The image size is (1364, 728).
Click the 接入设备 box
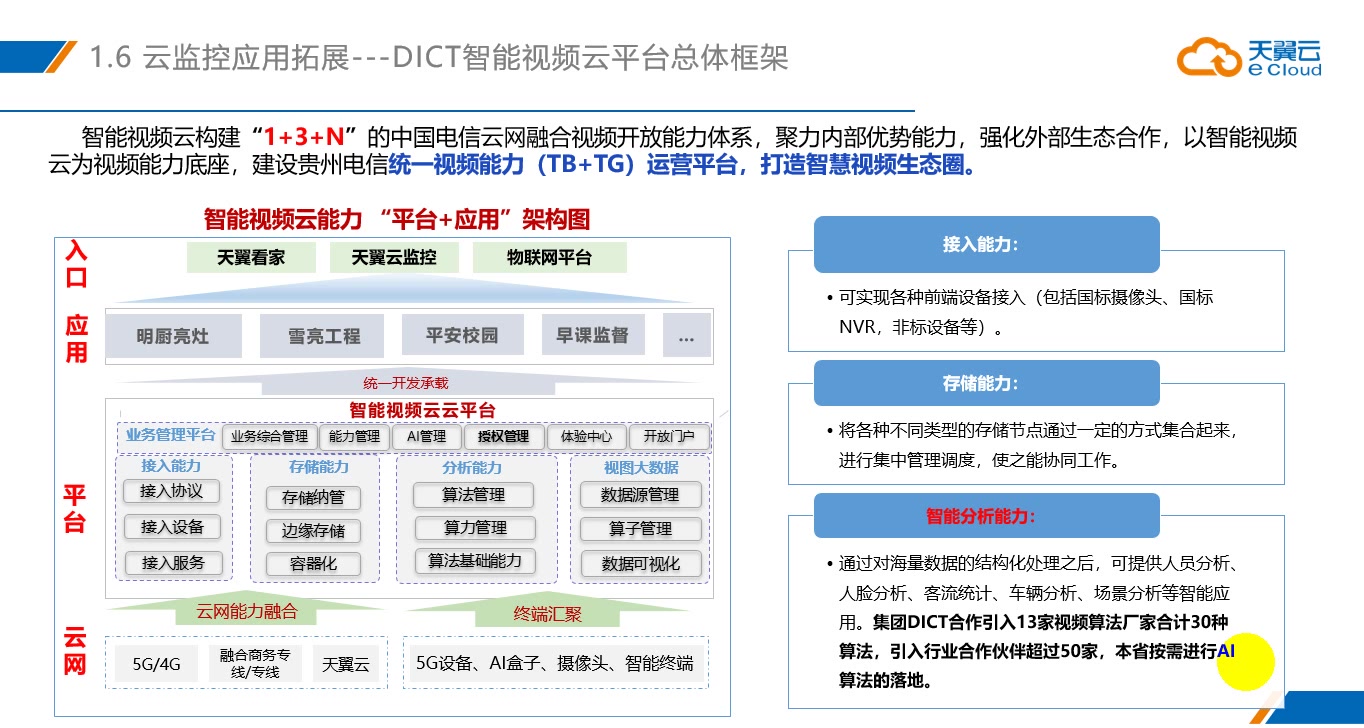coord(172,527)
